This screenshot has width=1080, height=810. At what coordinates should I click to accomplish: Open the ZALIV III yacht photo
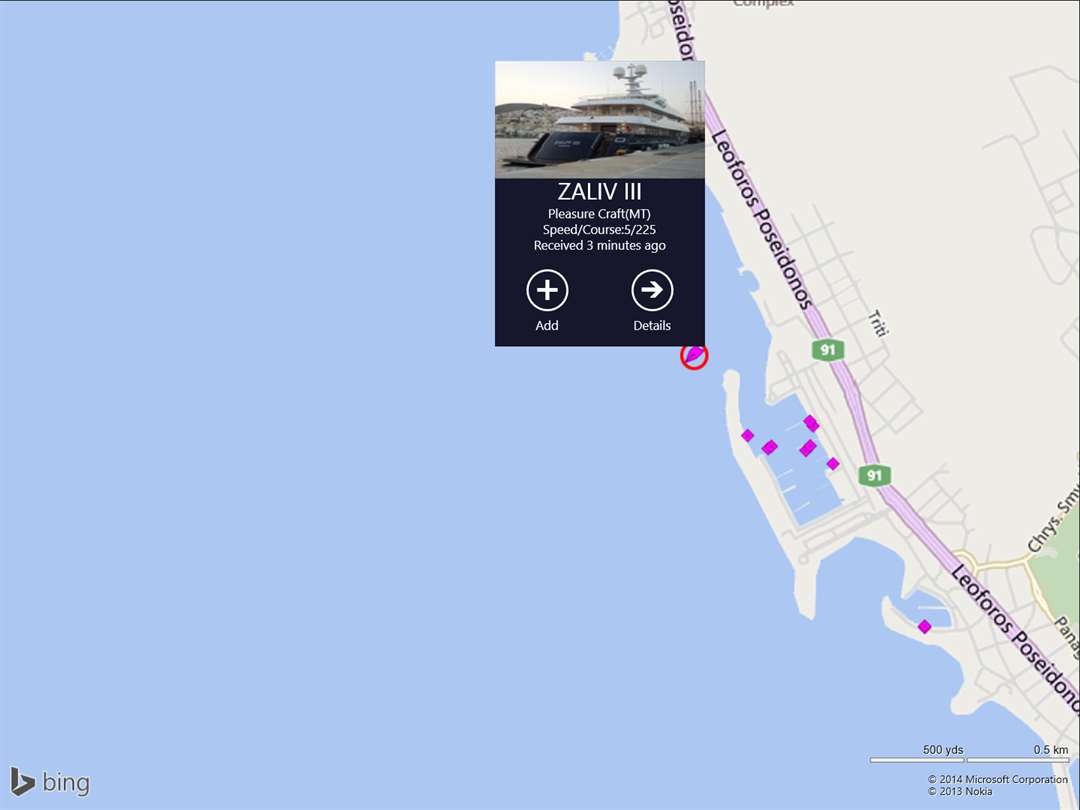(599, 120)
